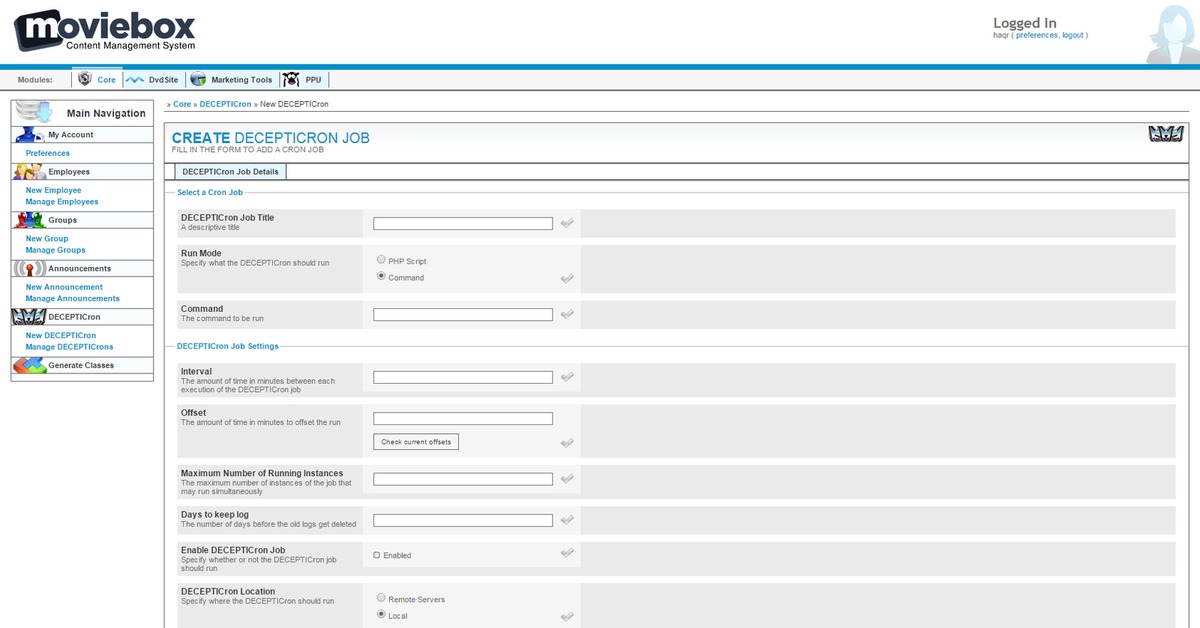This screenshot has height=628, width=1200.
Task: Click the Interval input field
Action: tap(462, 377)
